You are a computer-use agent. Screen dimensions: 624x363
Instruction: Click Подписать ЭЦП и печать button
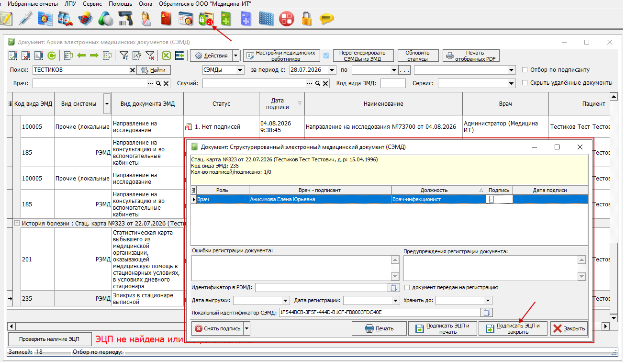tap(442, 329)
